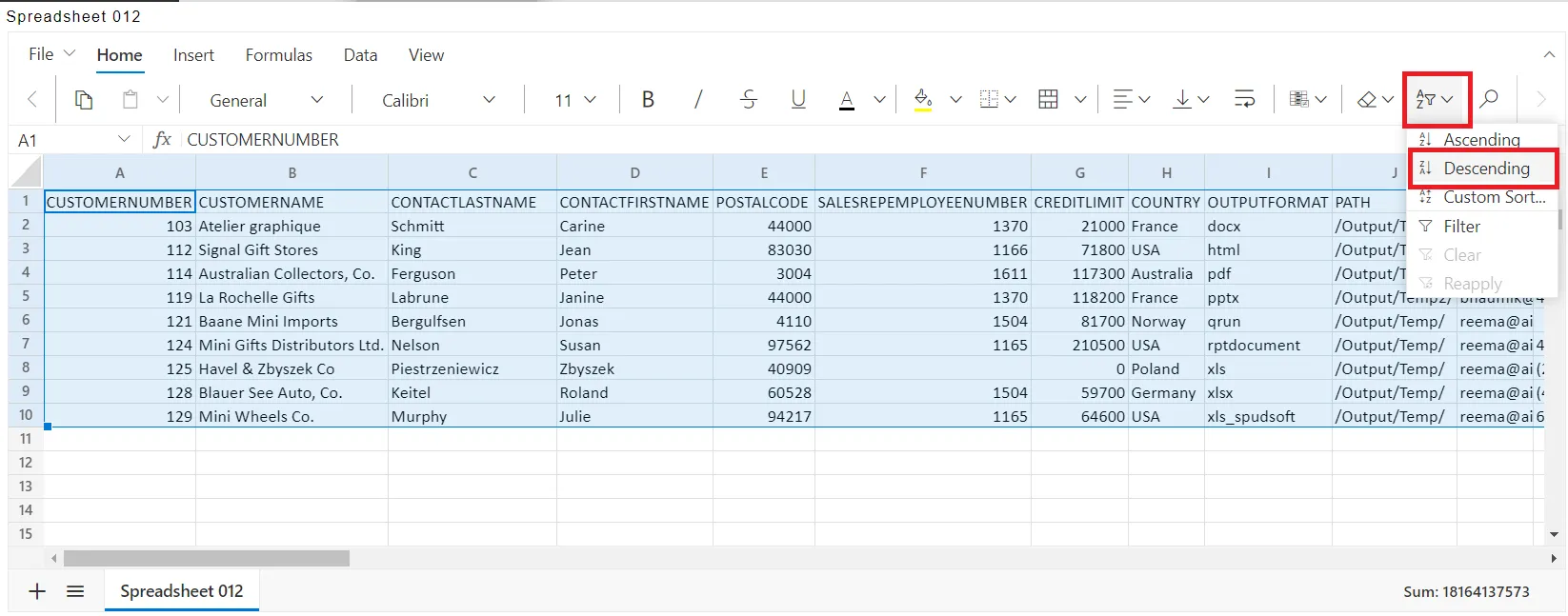Select postal code 97562 cell

[x=764, y=345]
